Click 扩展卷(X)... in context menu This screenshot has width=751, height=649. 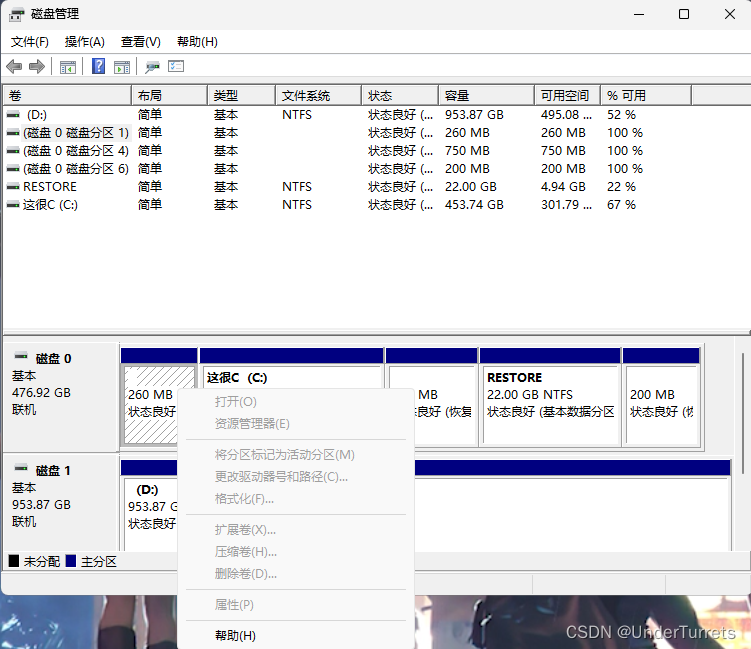click(x=296, y=530)
